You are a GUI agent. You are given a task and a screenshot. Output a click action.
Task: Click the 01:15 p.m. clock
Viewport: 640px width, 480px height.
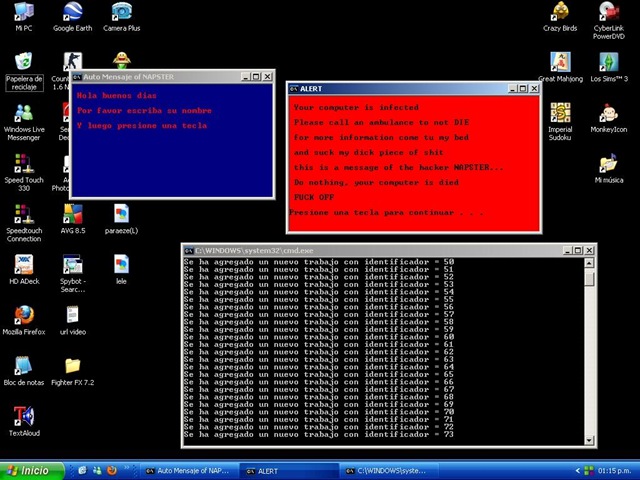[614, 471]
